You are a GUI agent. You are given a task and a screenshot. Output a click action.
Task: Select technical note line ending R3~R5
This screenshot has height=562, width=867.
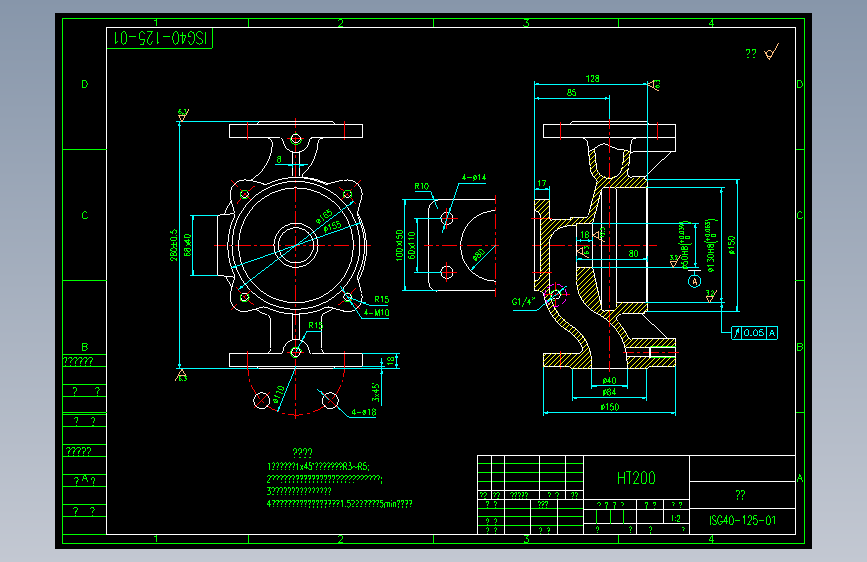pos(318,466)
